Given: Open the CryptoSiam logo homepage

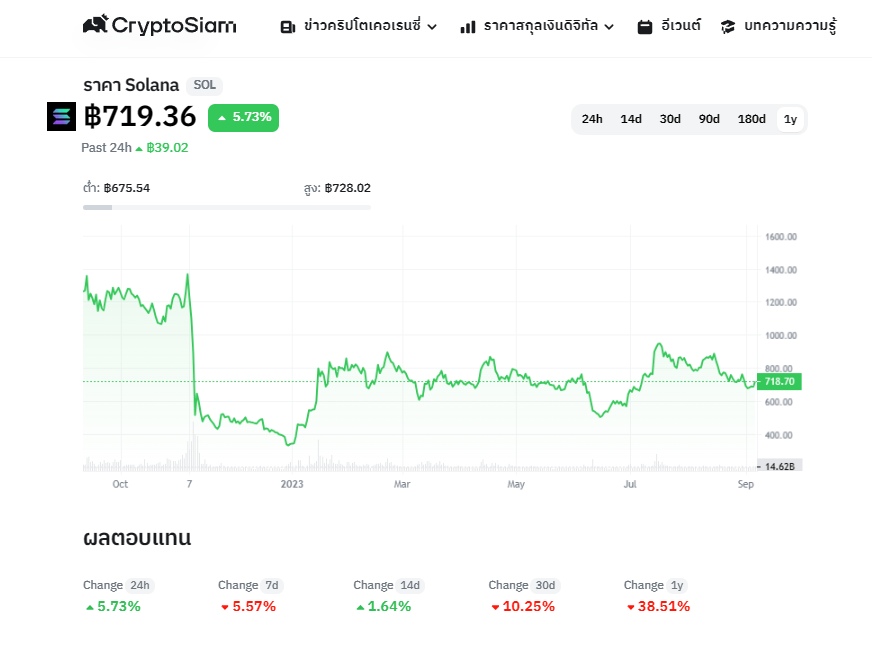Looking at the screenshot, I should tap(160, 25).
